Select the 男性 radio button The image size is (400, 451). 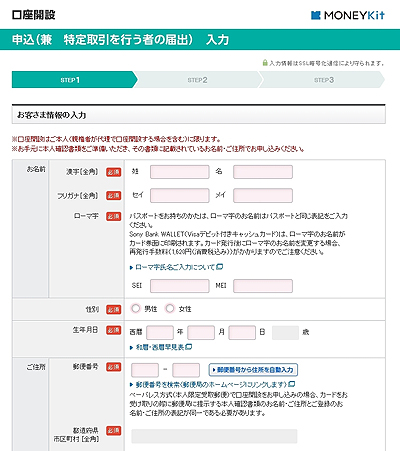click(136, 309)
